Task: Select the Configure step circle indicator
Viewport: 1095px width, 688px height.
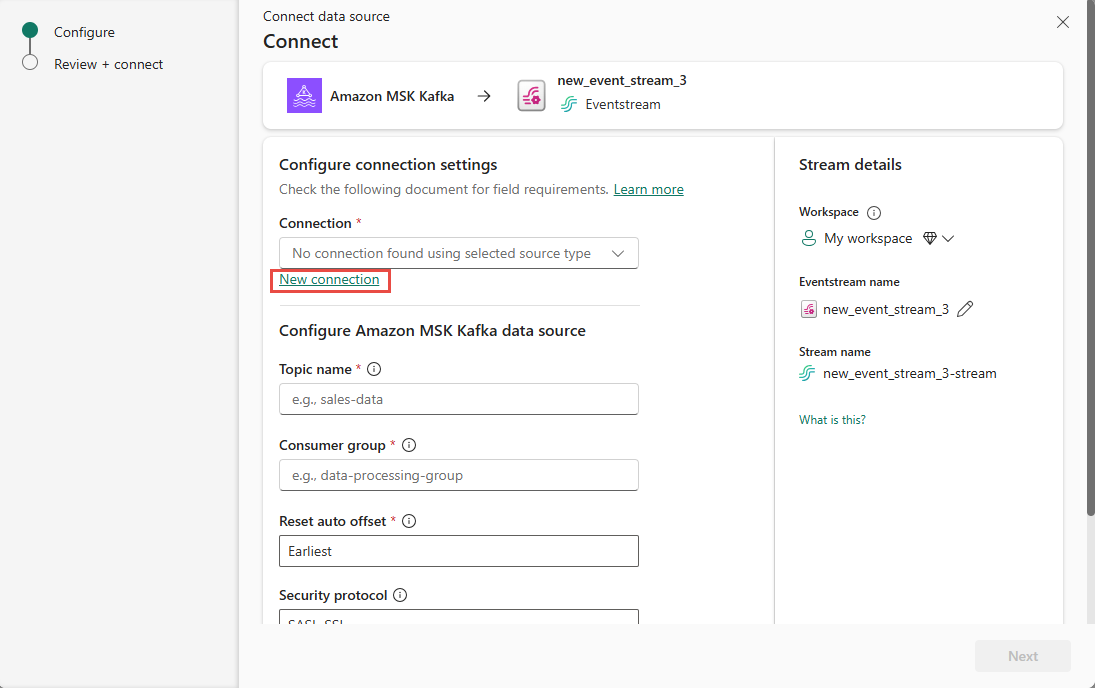Action: point(30,30)
